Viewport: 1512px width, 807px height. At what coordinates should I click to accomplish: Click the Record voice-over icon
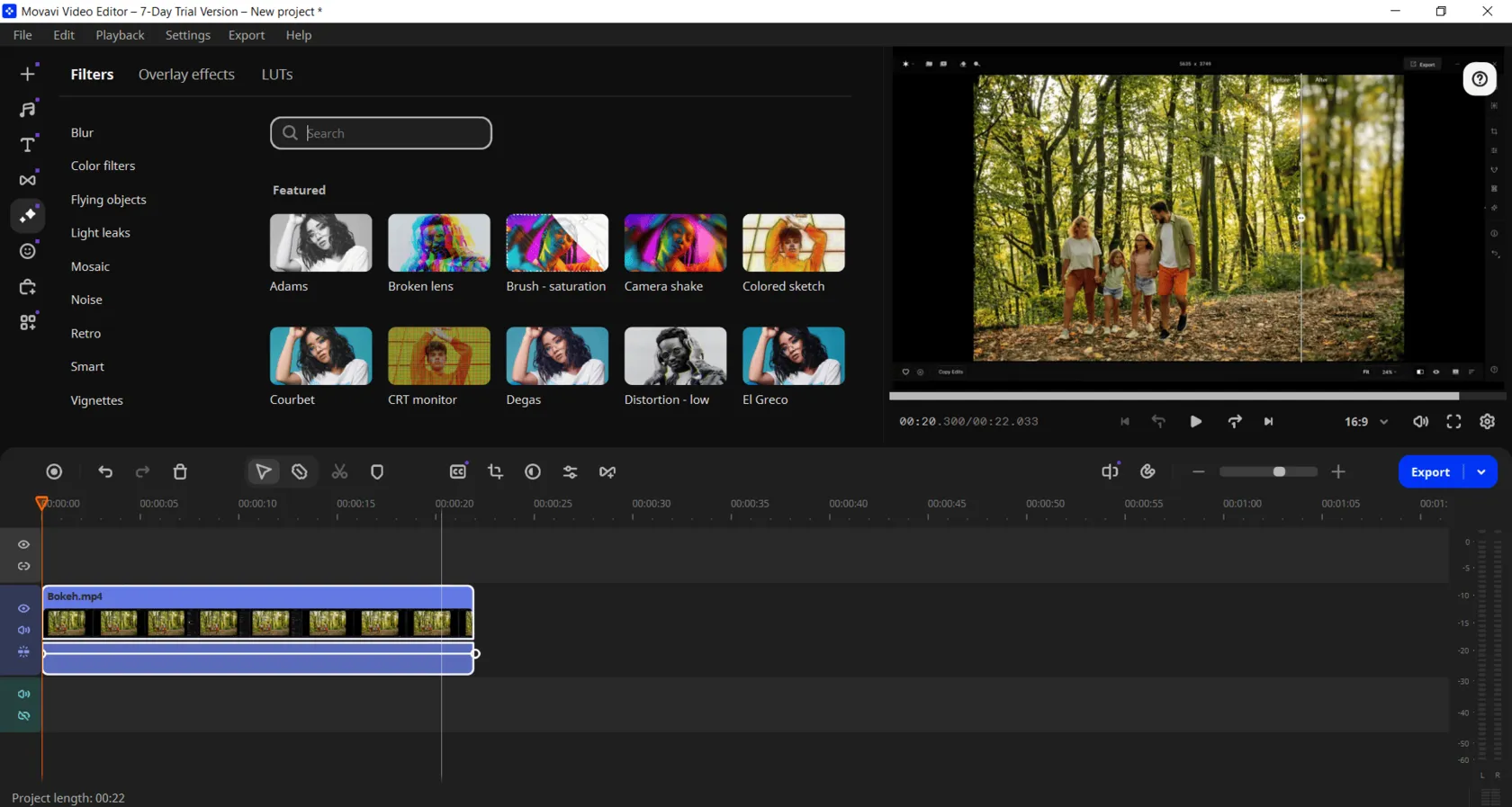pyautogui.click(x=54, y=471)
